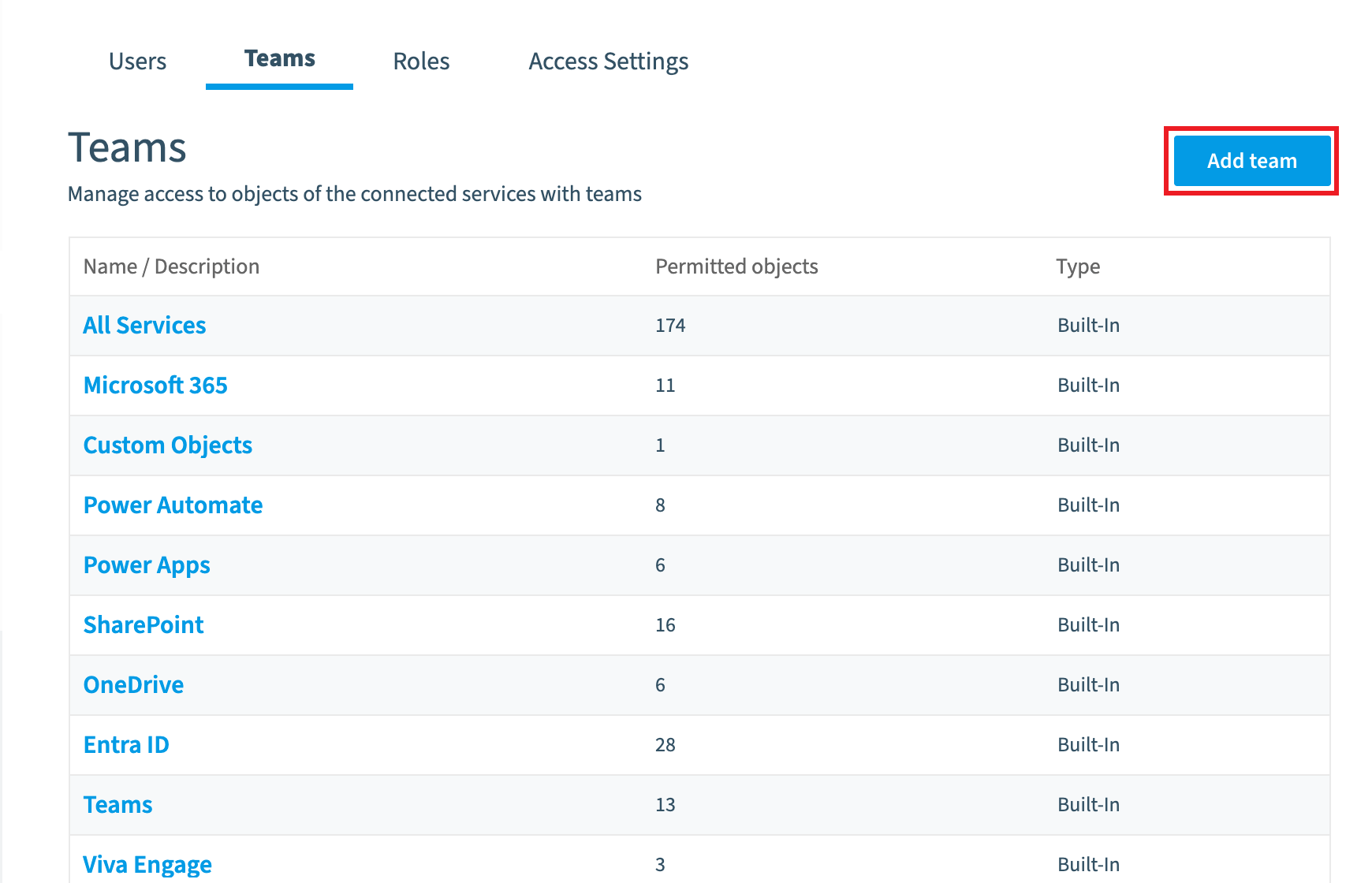Open the All Services team
Viewport: 1372px width, 883px height.
(144, 326)
